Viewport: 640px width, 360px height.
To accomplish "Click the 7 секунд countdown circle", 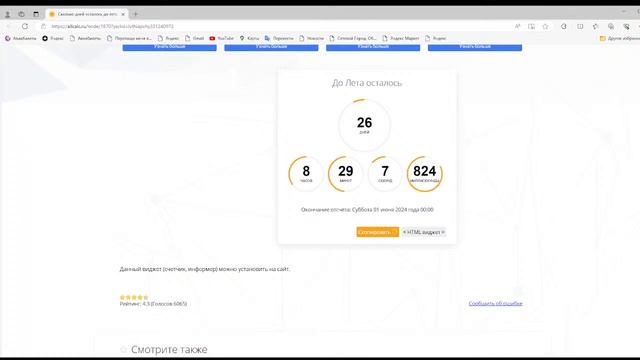I will [x=385, y=174].
